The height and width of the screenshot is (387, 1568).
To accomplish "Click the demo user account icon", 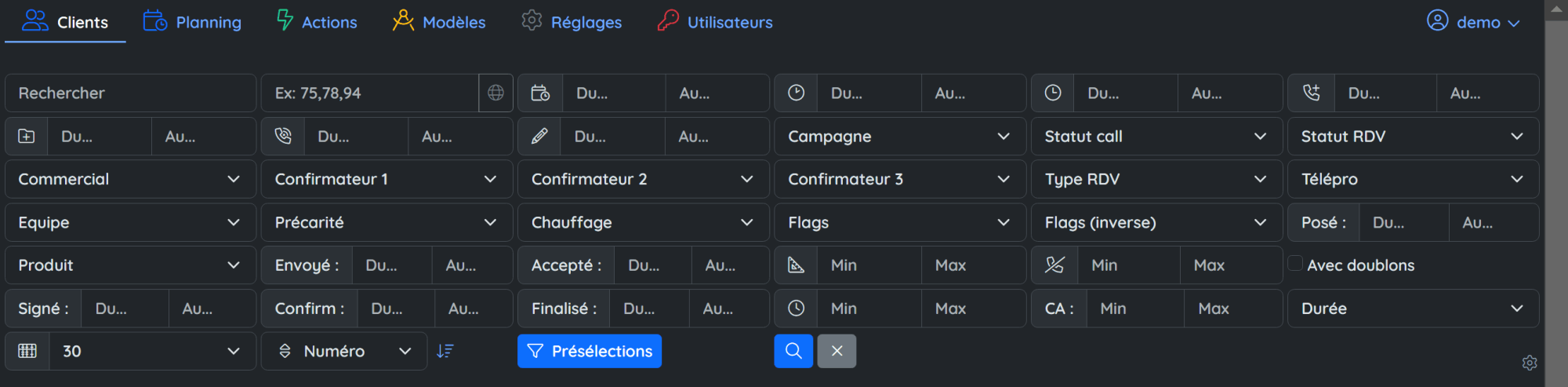I will 1437,21.
